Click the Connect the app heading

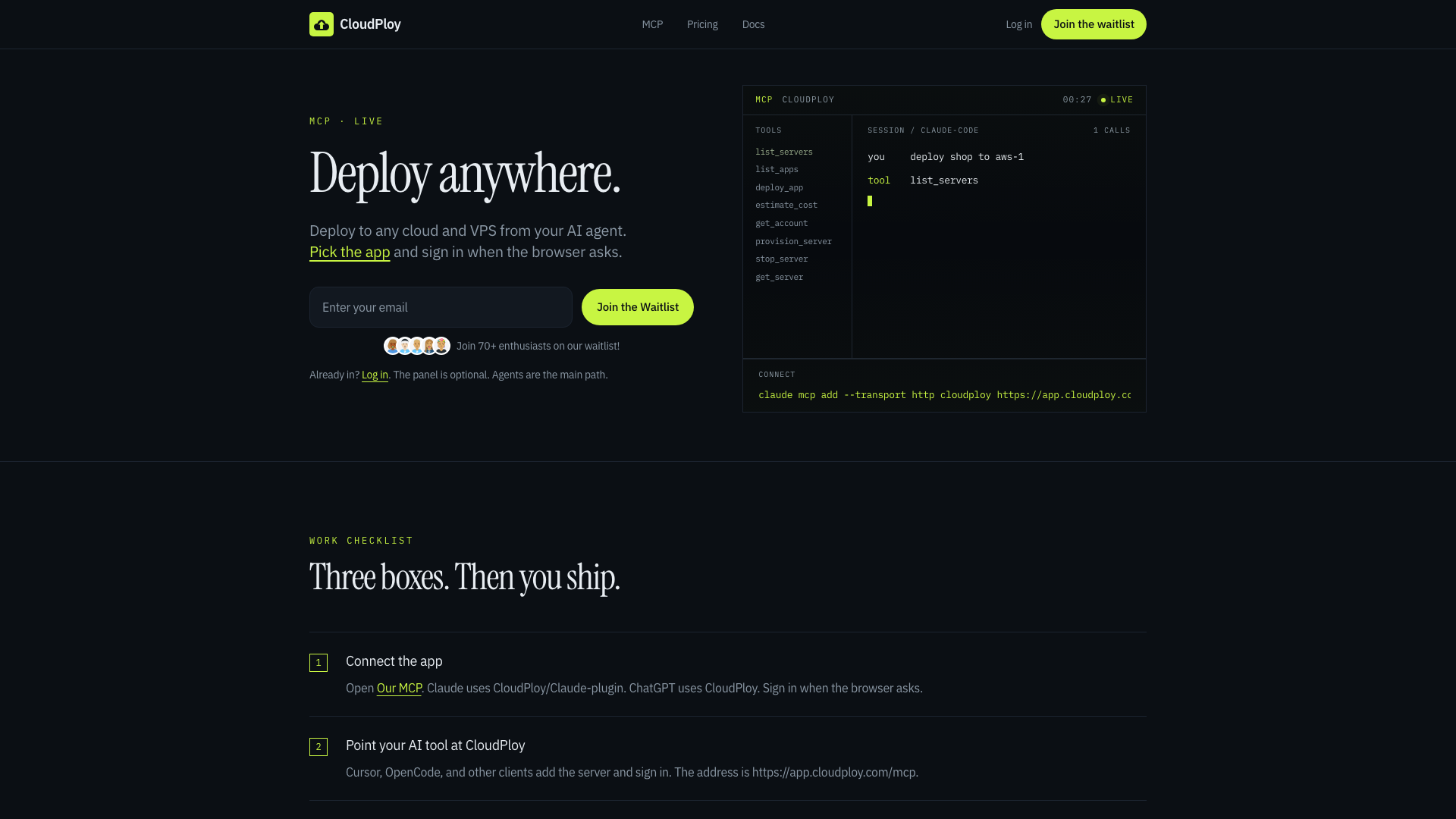pyautogui.click(x=394, y=661)
